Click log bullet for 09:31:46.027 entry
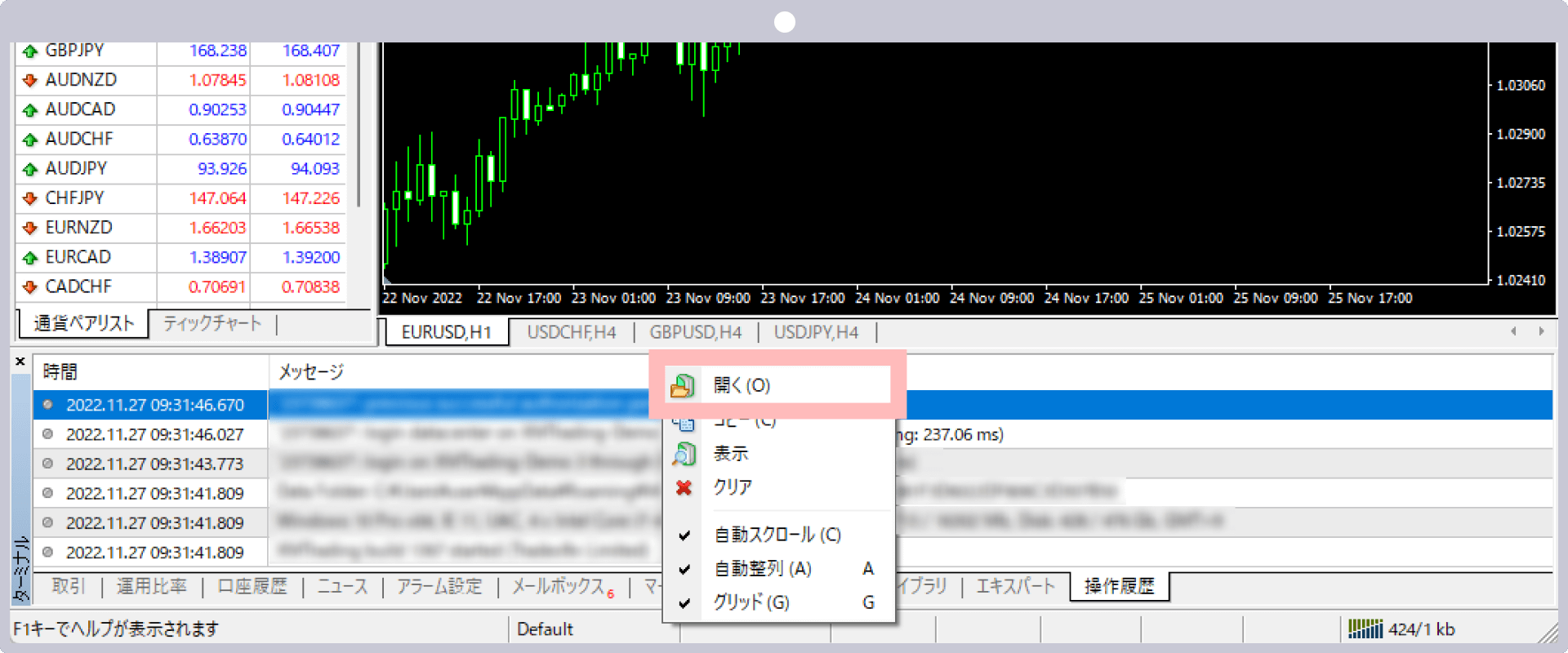 48,434
